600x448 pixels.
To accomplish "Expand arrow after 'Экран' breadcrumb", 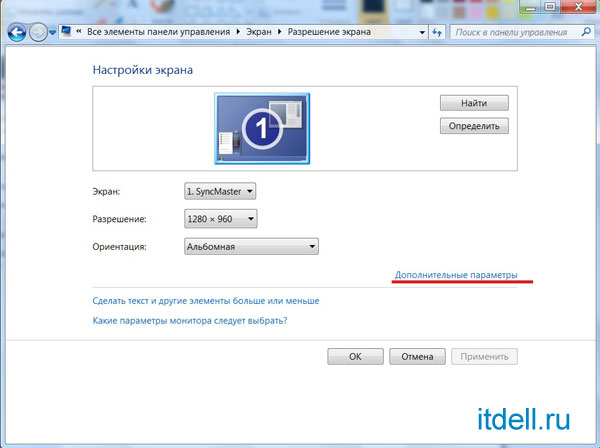I will click(279, 32).
